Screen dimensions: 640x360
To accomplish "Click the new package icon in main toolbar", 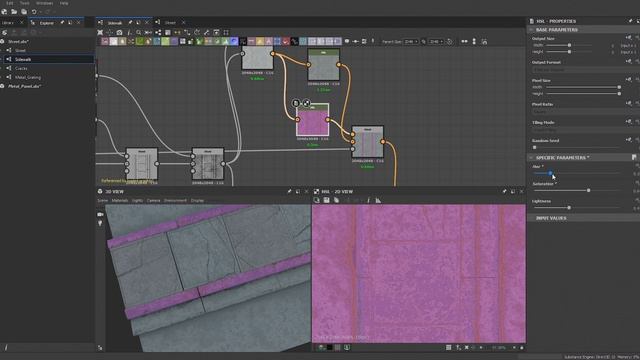I will 4,12.
